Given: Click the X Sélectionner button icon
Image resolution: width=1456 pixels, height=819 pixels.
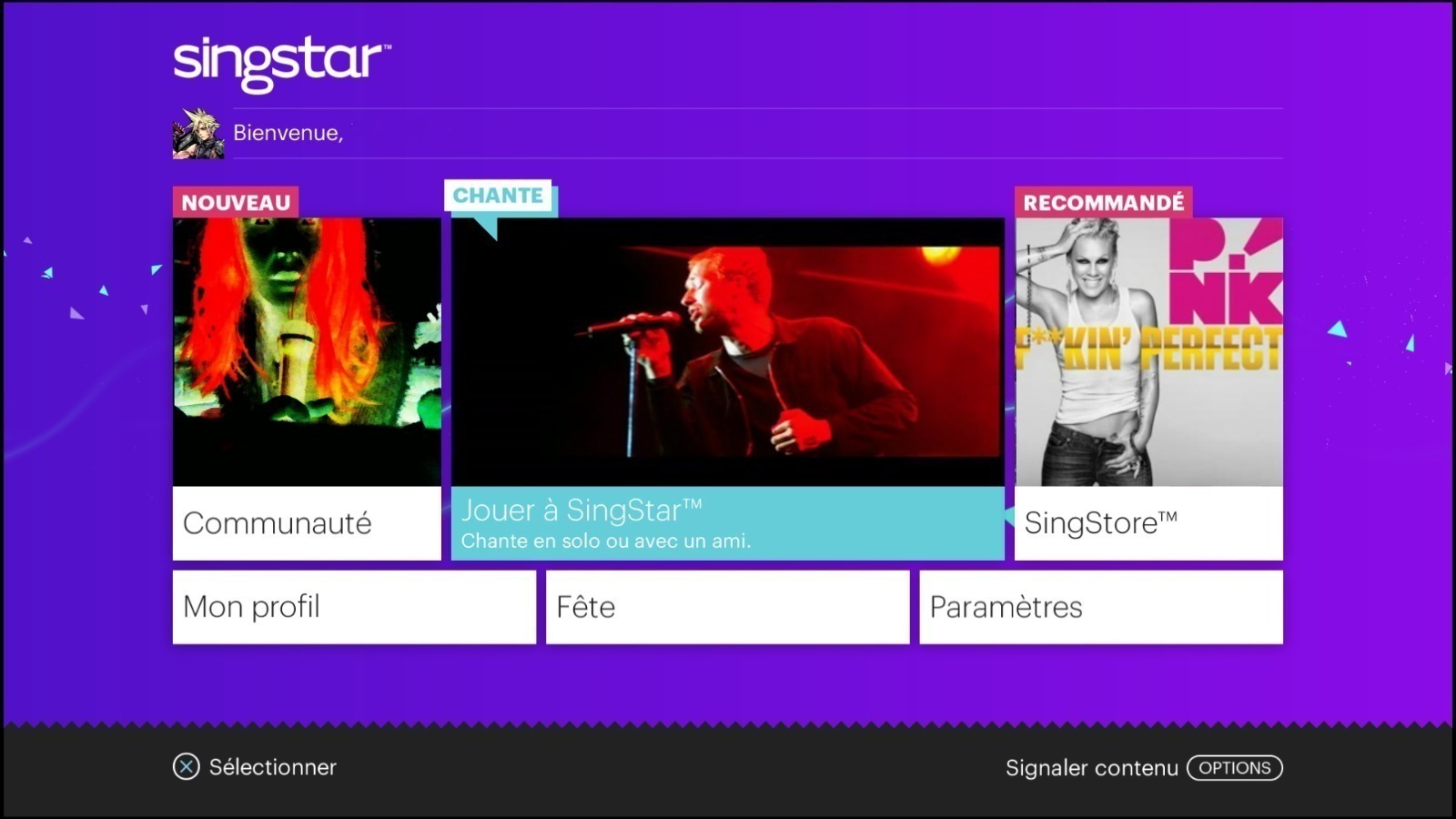Looking at the screenshot, I should (186, 767).
